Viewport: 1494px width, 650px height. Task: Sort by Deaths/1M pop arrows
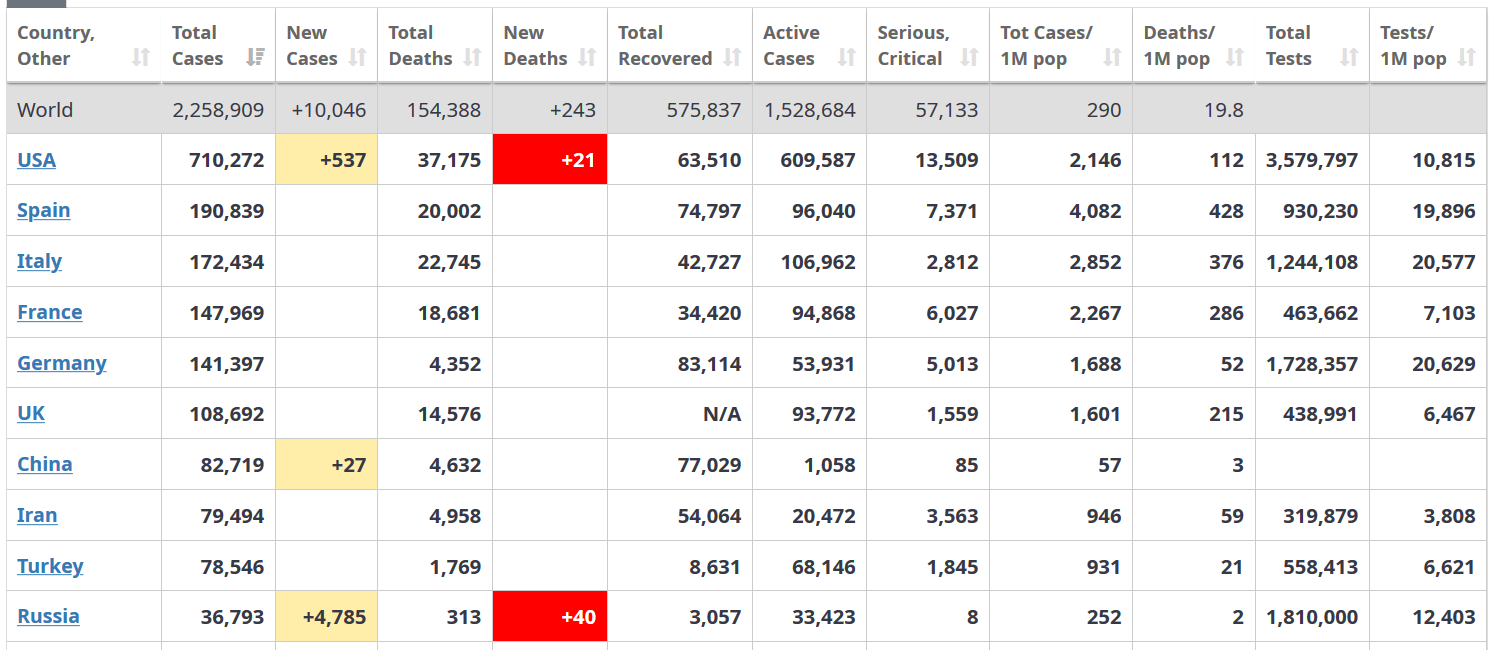1235,58
